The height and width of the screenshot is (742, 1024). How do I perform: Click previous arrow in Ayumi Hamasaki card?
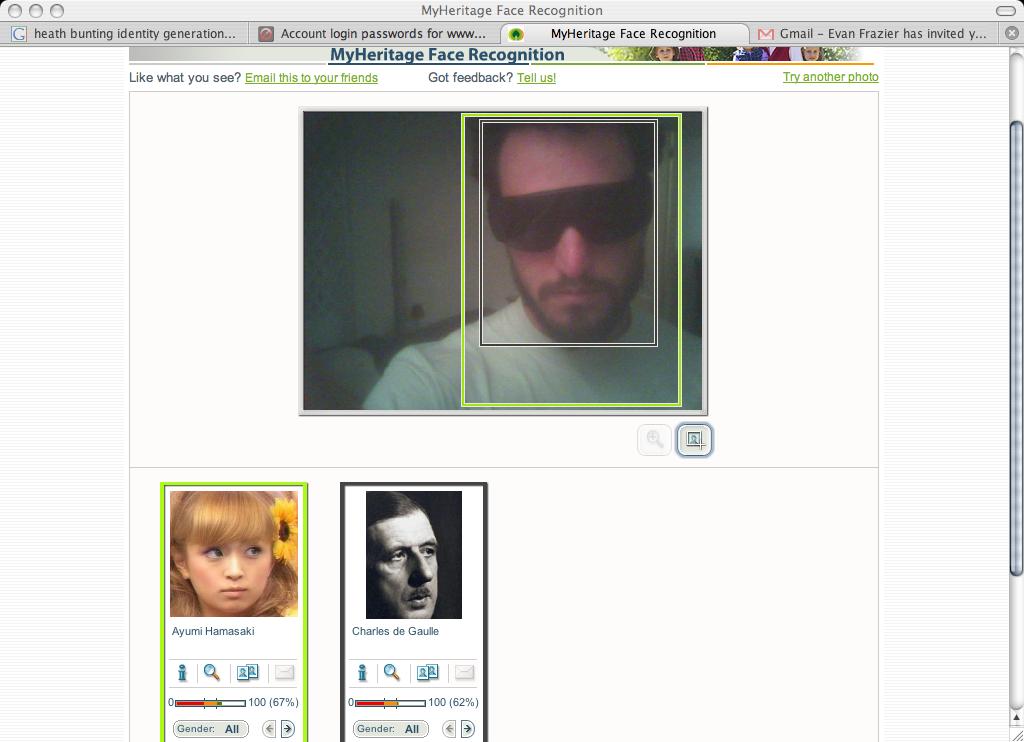tap(269, 729)
